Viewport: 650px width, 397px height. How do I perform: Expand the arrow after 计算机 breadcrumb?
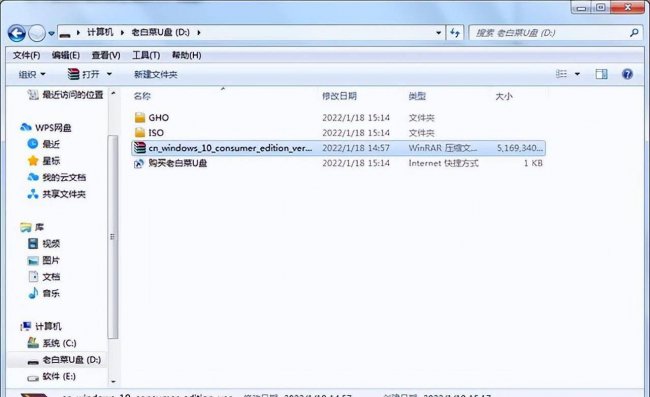pos(122,32)
